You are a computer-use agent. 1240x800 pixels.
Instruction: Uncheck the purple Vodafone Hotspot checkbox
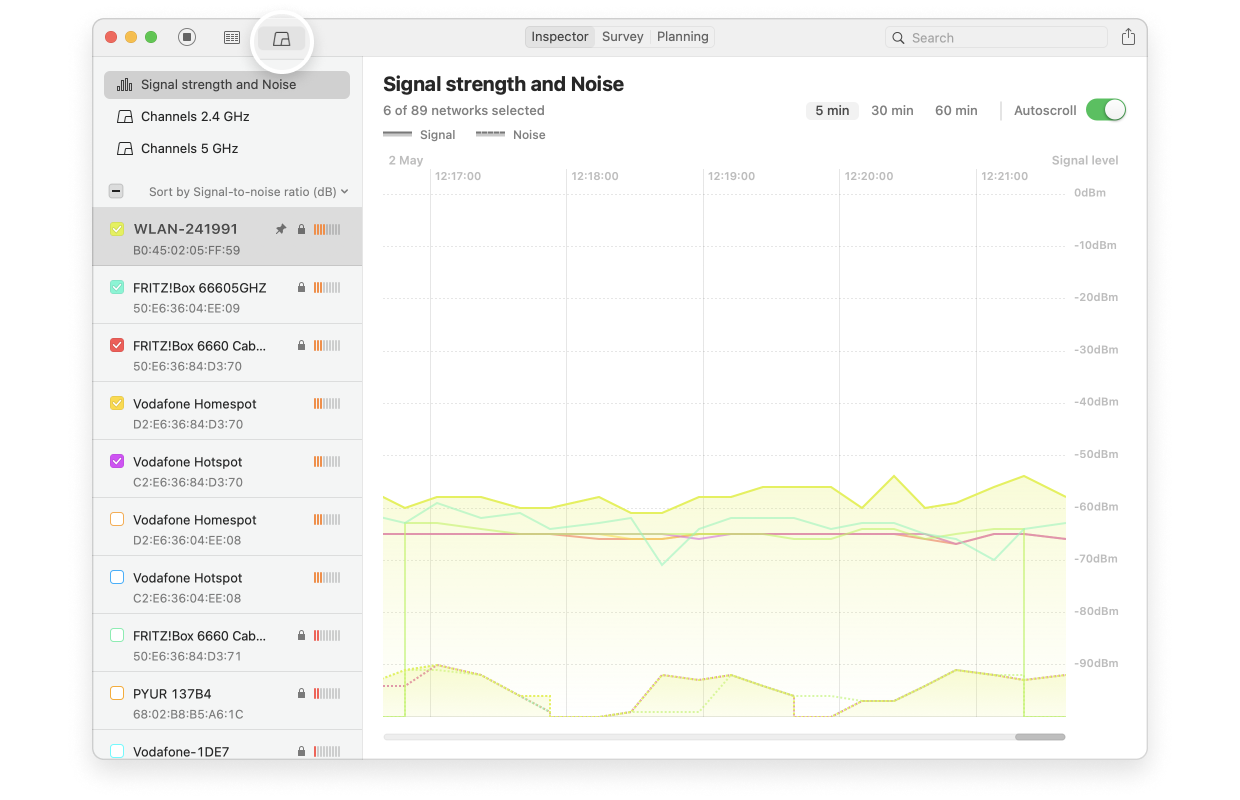point(116,461)
